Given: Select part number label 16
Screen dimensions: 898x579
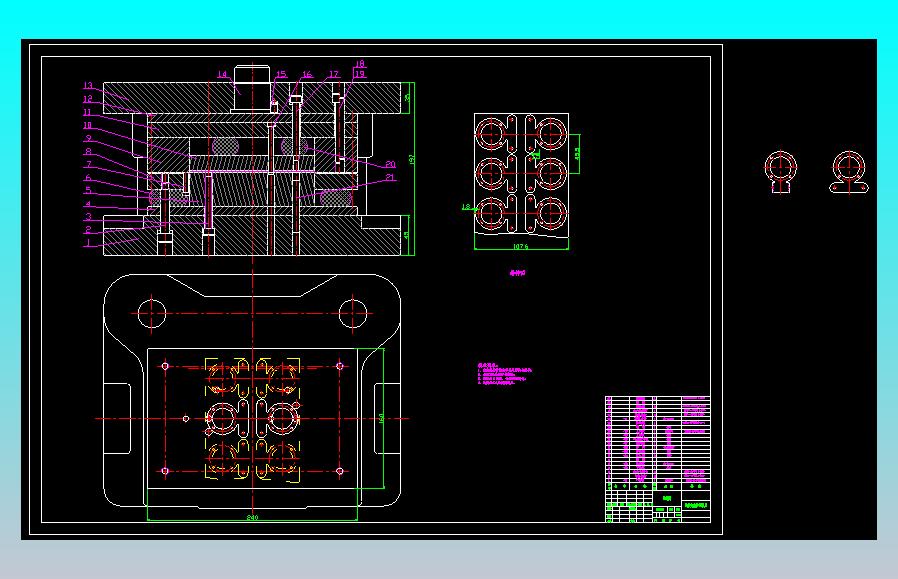Looking at the screenshot, I should (307, 74).
